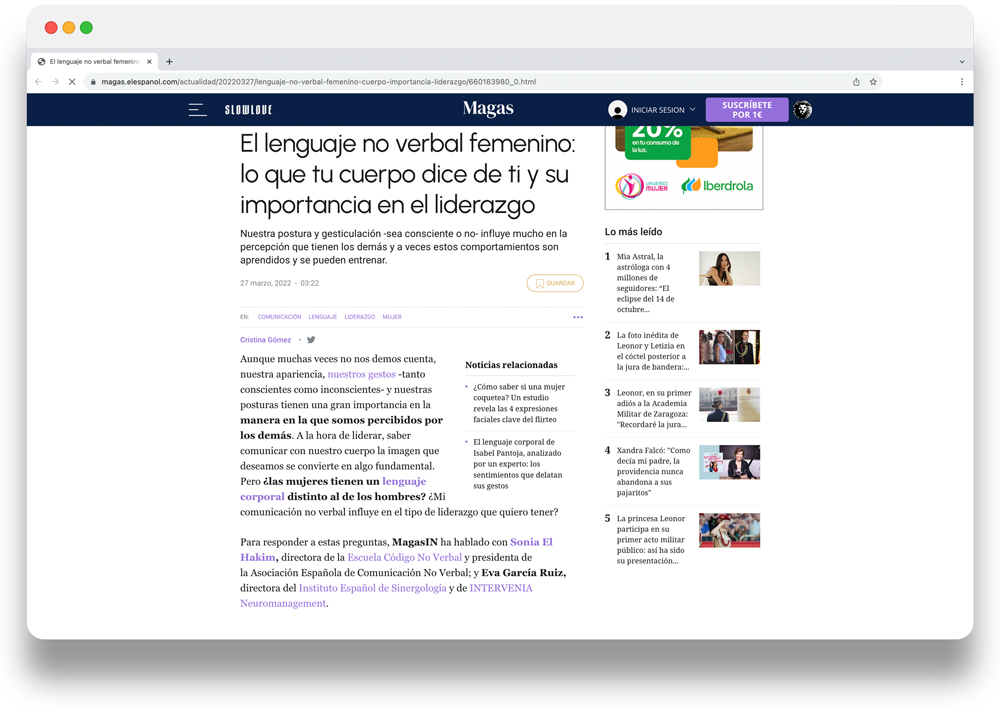This screenshot has height=717, width=1000.
Task: Click the lock icon in address bar
Action: click(x=93, y=82)
